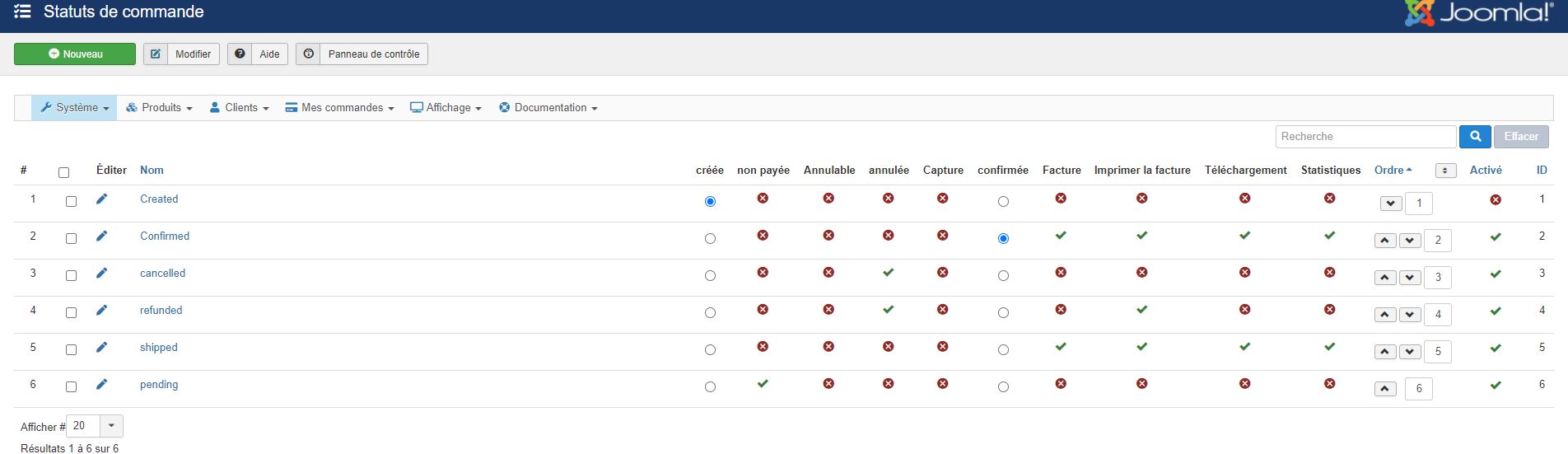
Task: Toggle the Activé status icon for Created
Action: coord(1496,200)
